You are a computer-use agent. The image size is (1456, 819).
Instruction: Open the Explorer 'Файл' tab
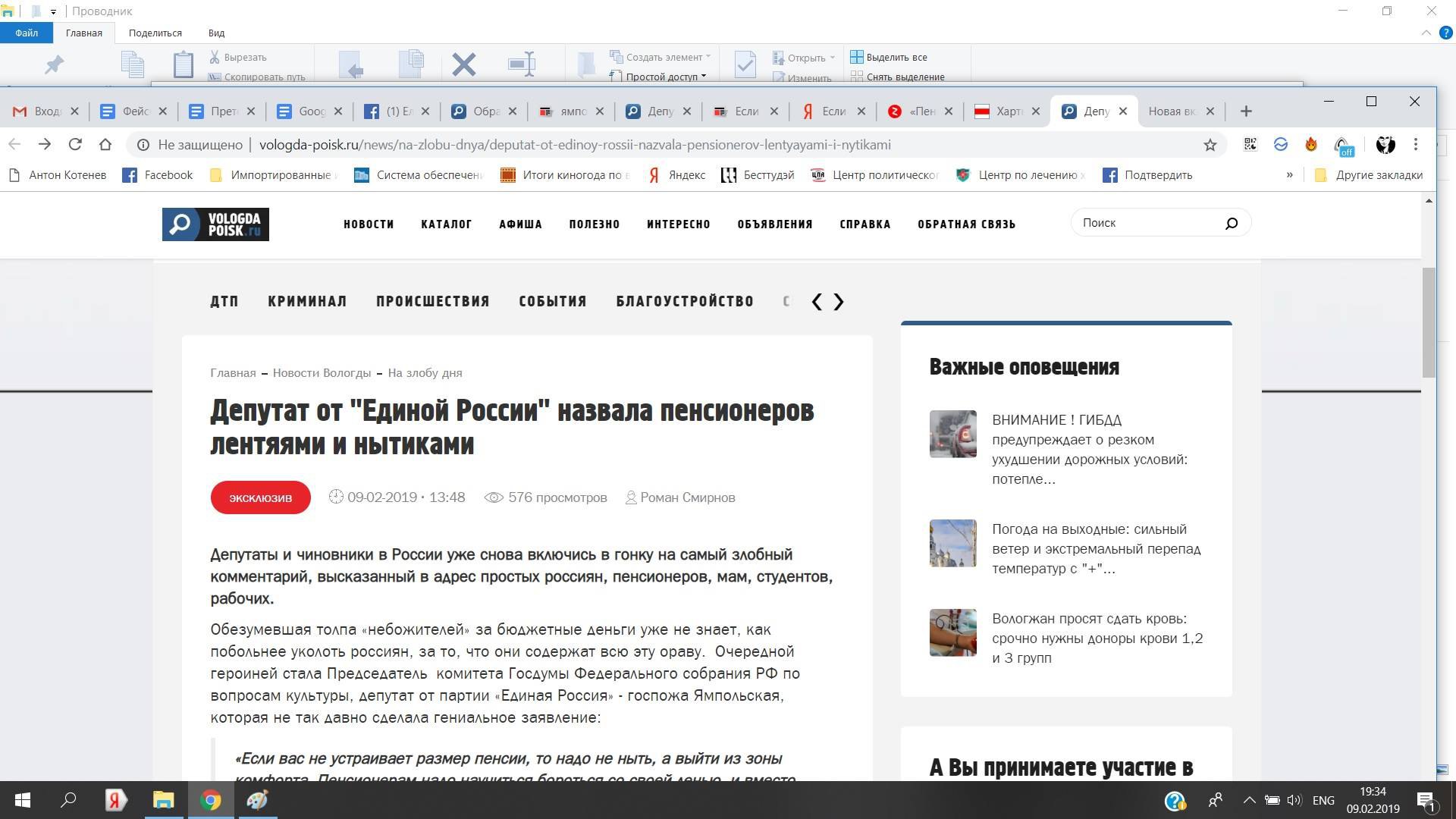27,33
